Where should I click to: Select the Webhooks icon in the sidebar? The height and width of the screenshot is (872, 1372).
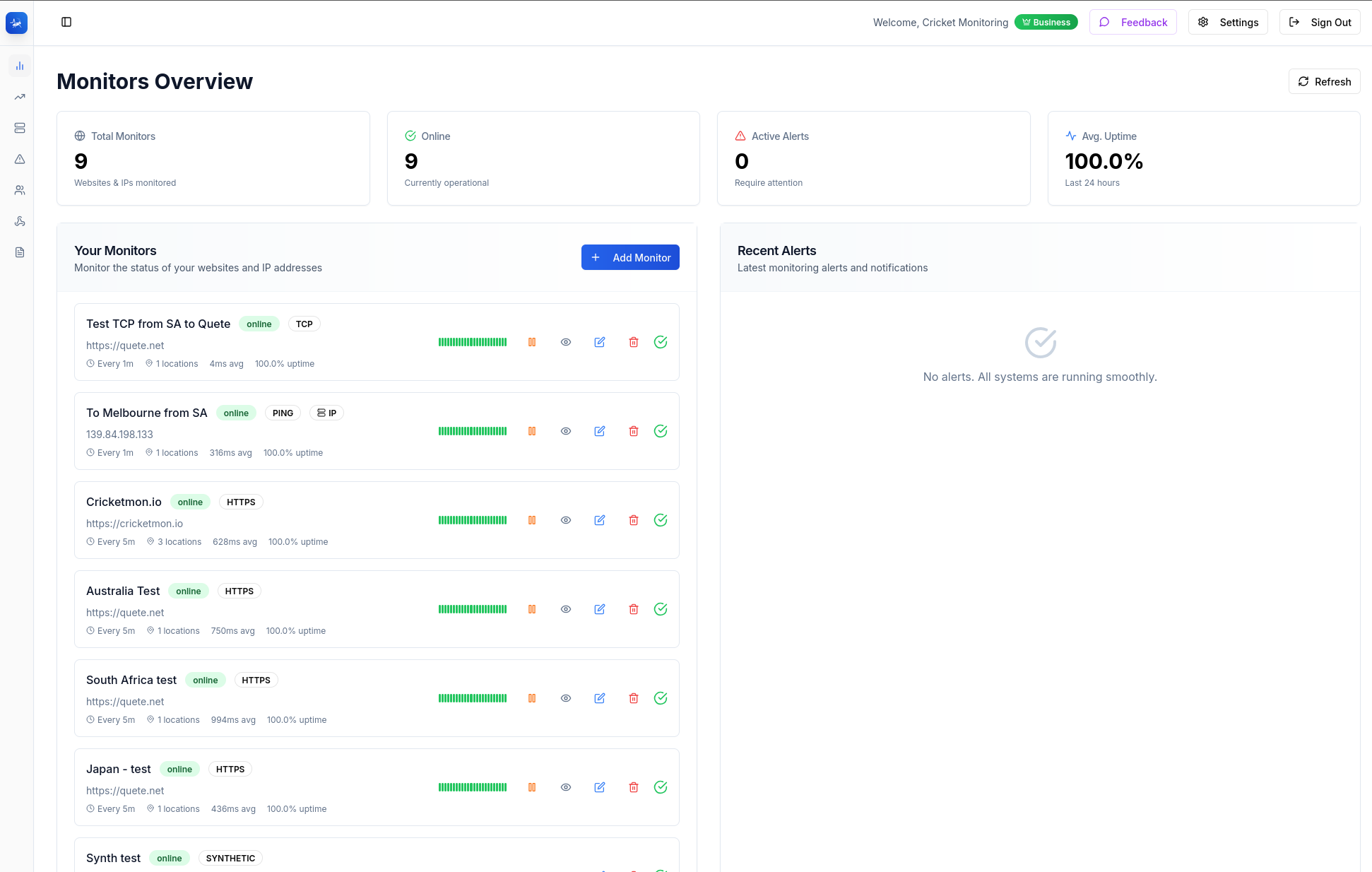point(19,221)
